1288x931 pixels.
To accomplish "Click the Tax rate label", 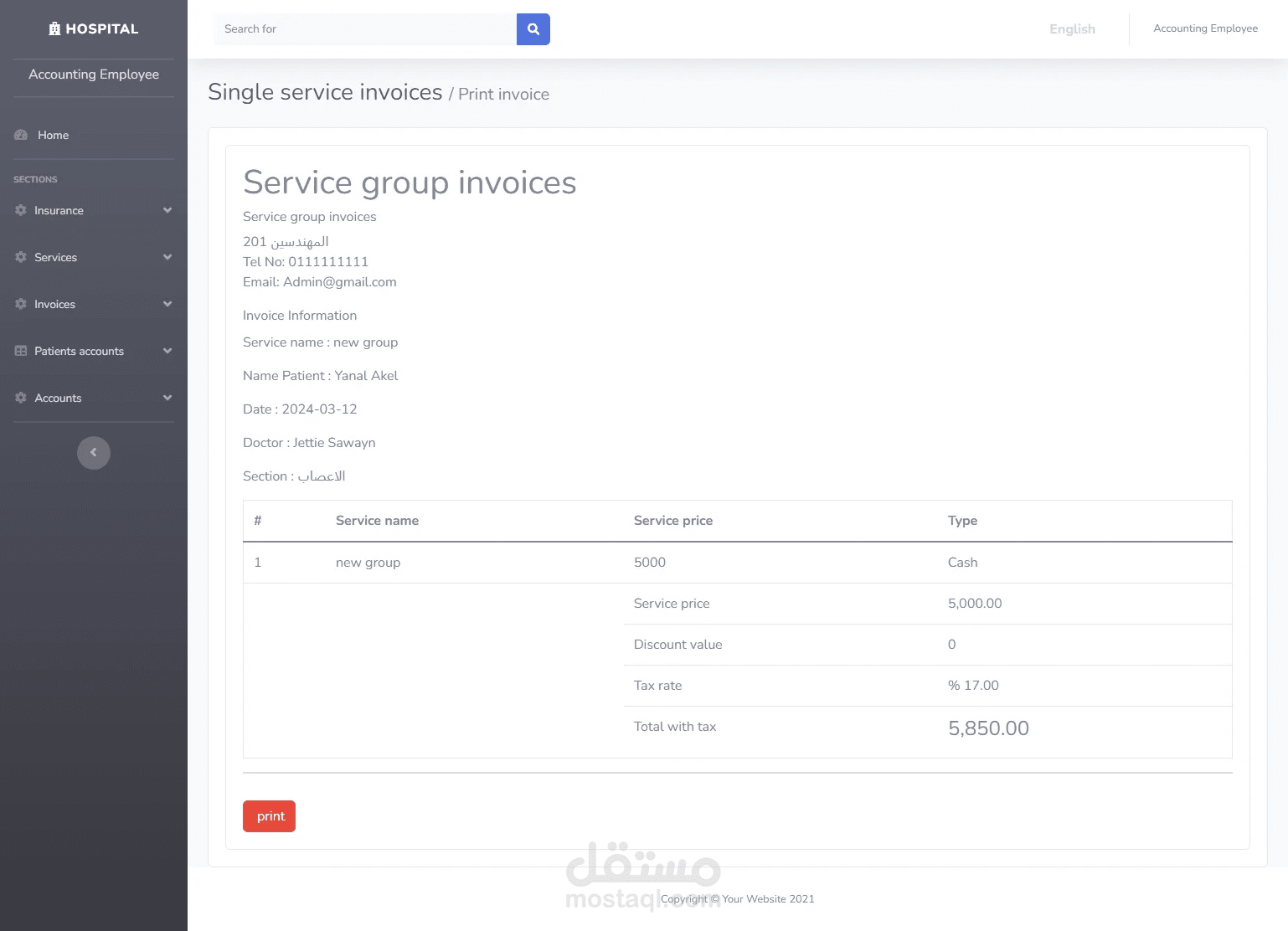I will [657, 686].
